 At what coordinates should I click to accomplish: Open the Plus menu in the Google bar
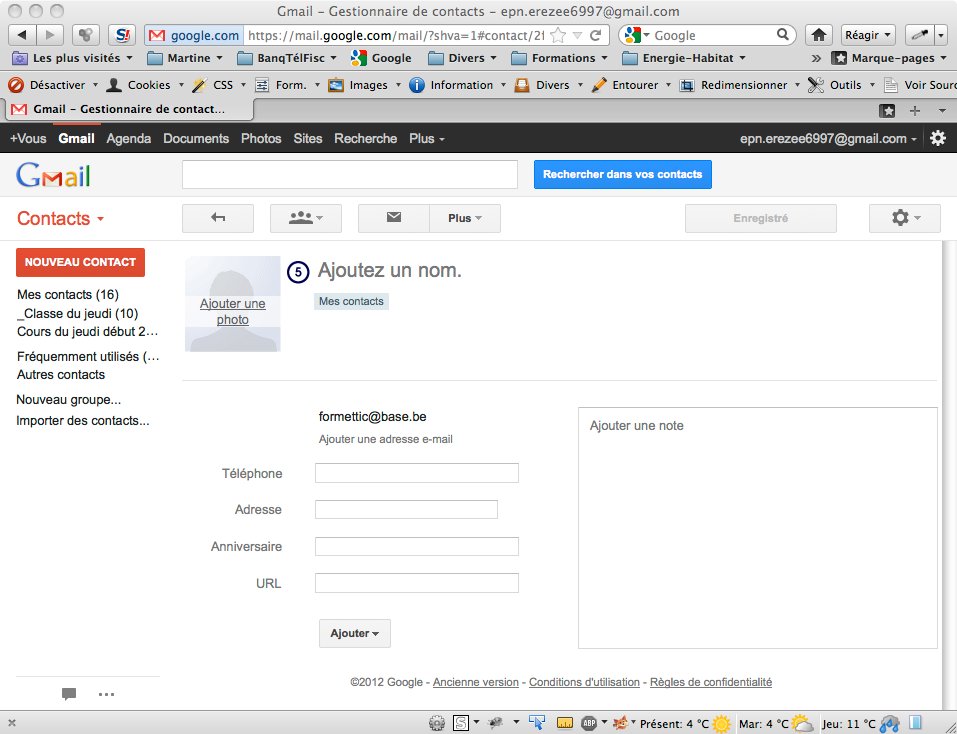[x=427, y=139]
